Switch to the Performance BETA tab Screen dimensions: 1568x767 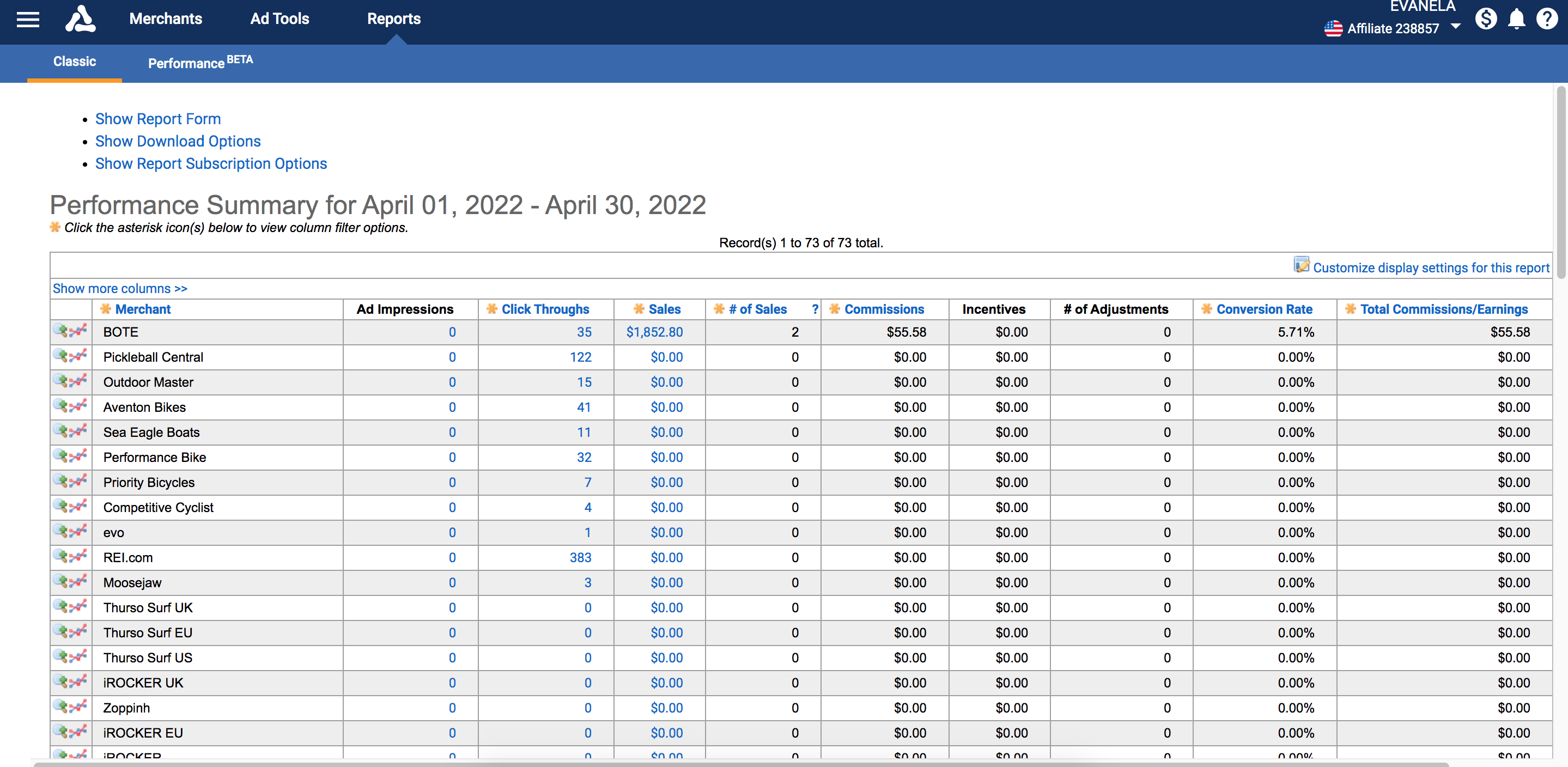(200, 62)
